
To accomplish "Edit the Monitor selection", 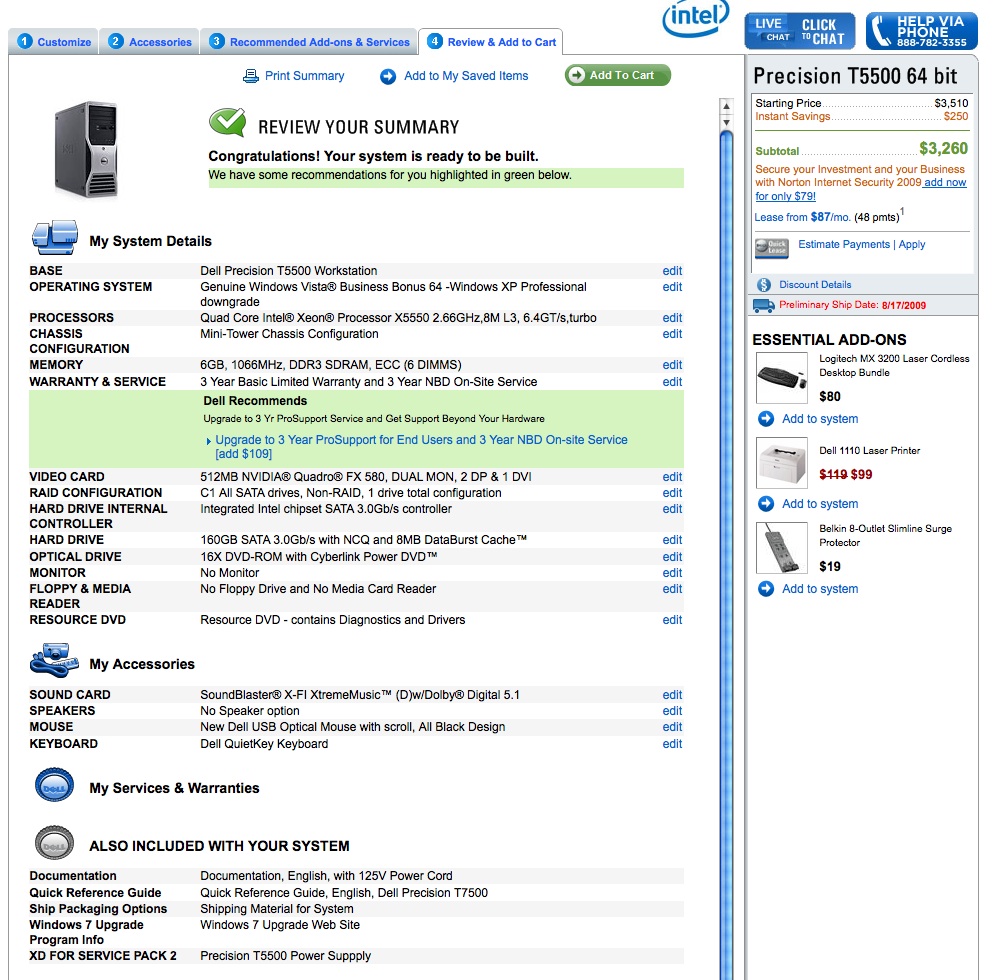I will (672, 573).
